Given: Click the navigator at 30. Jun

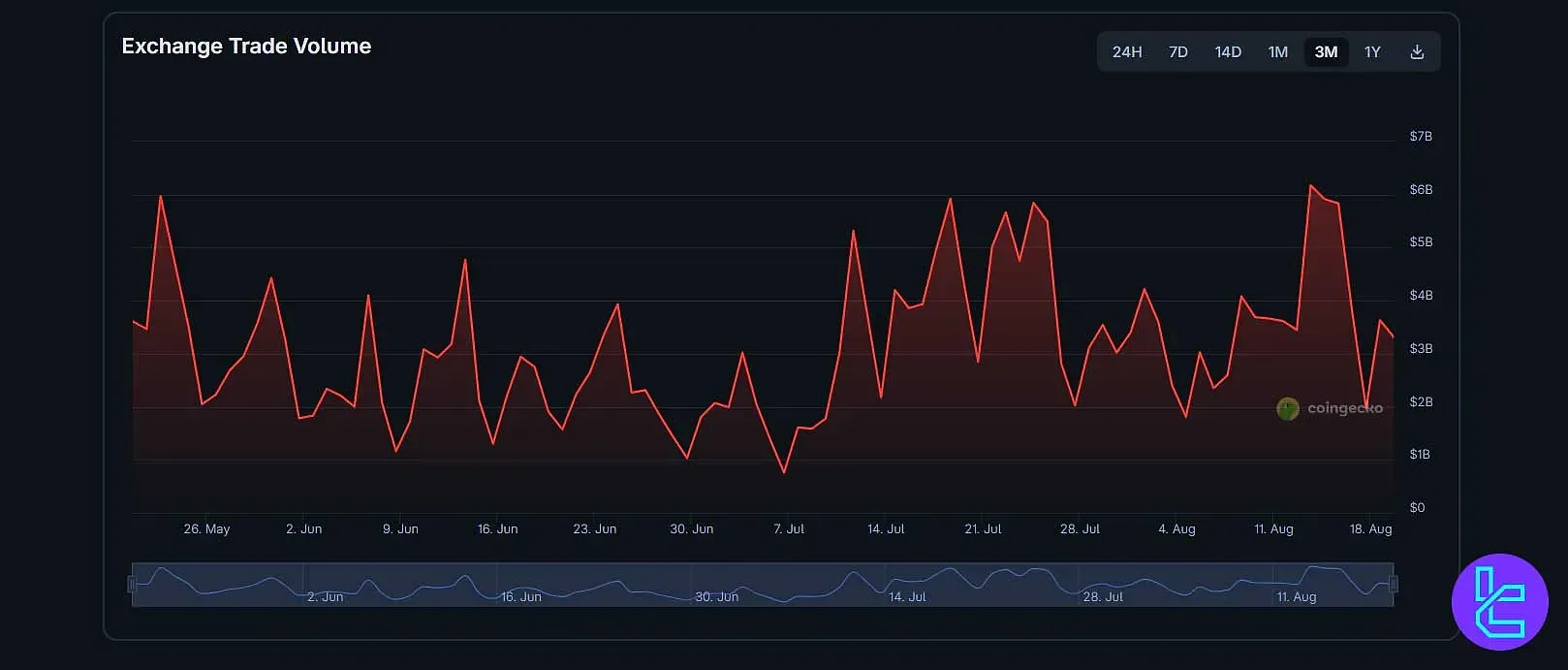Looking at the screenshot, I should click(x=716, y=596).
